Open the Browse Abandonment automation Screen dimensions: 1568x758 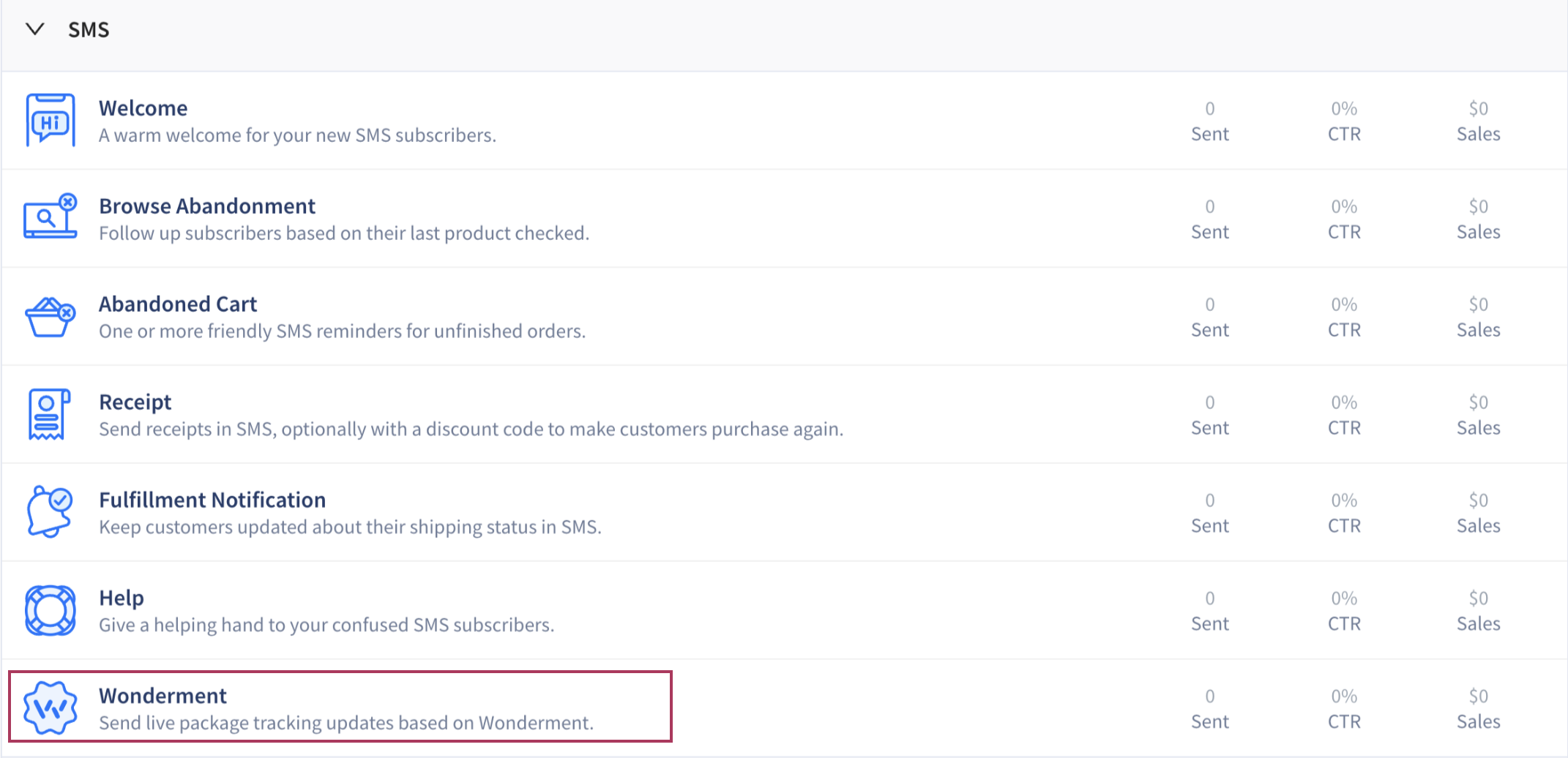point(207,206)
